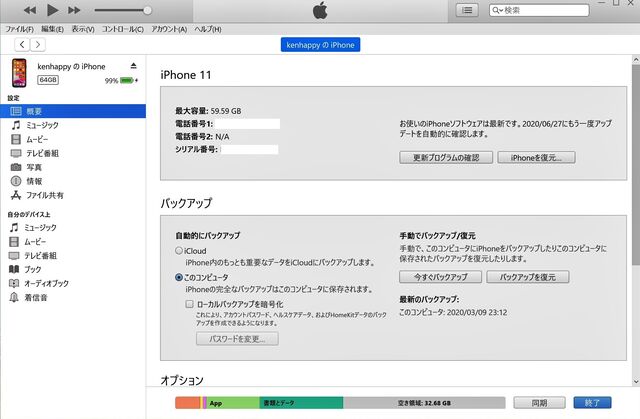Open the list view icon button

(x=467, y=10)
